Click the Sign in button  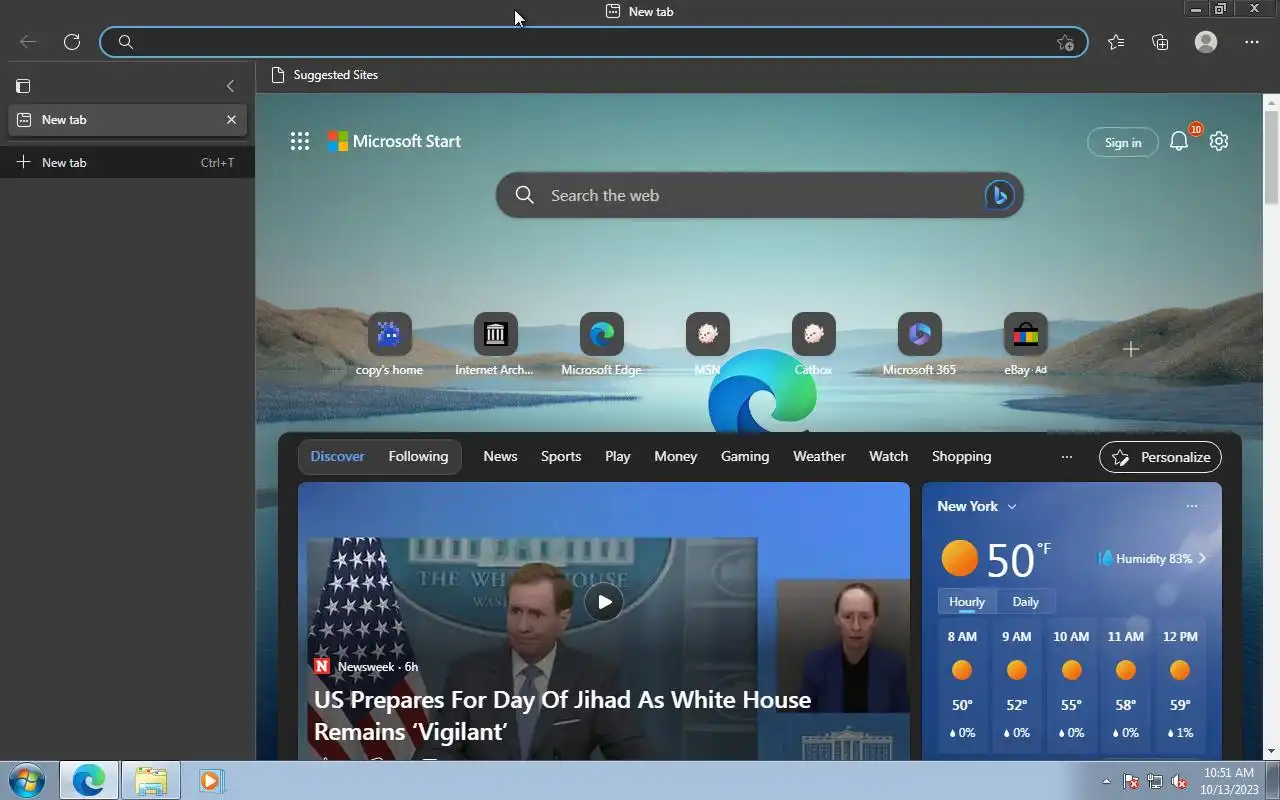1123,142
